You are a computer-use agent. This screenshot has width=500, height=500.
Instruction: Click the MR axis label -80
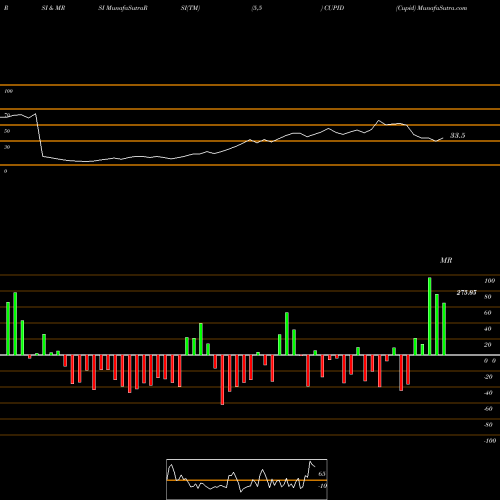click(x=488, y=425)
